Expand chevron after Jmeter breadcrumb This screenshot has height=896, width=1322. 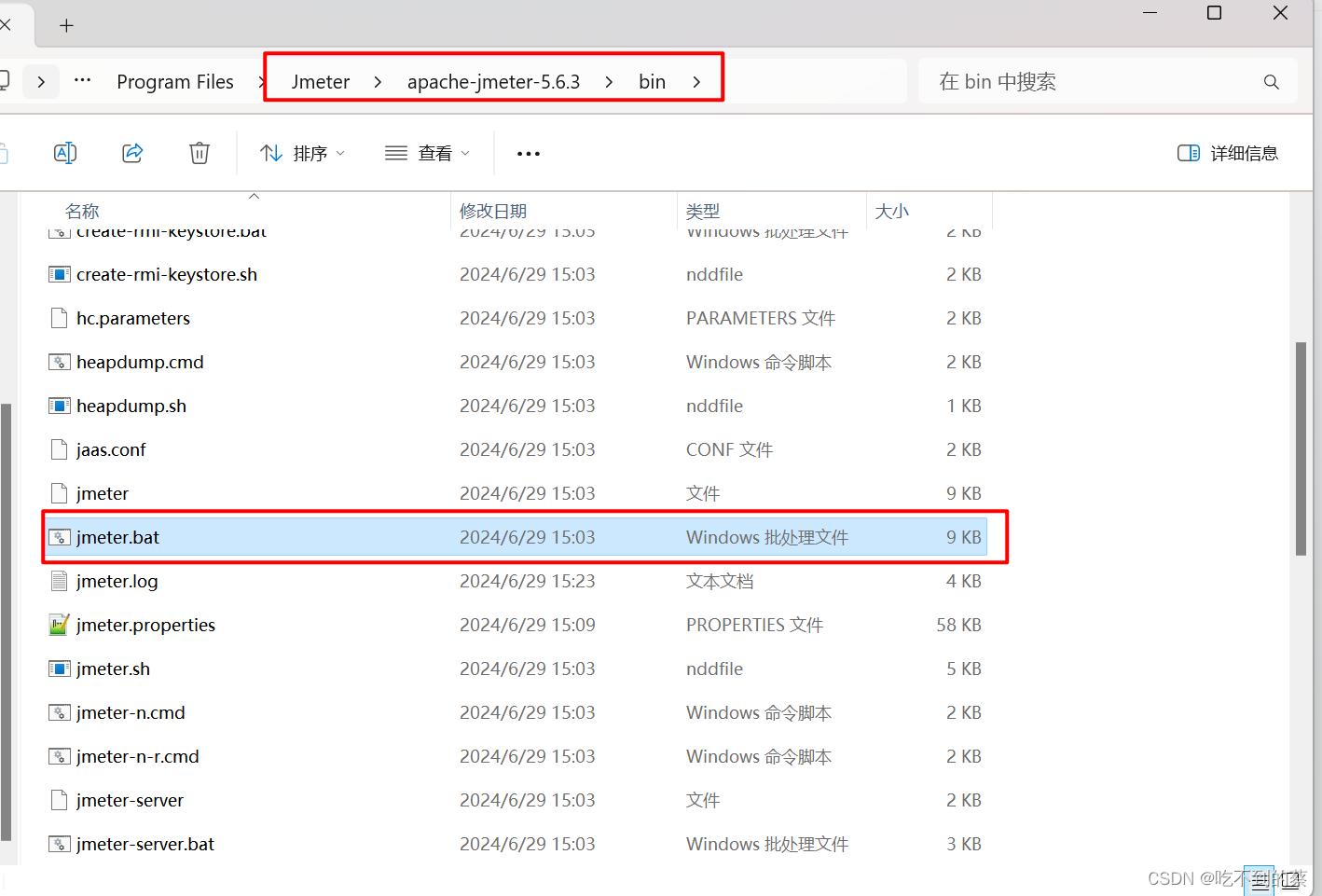tap(378, 82)
